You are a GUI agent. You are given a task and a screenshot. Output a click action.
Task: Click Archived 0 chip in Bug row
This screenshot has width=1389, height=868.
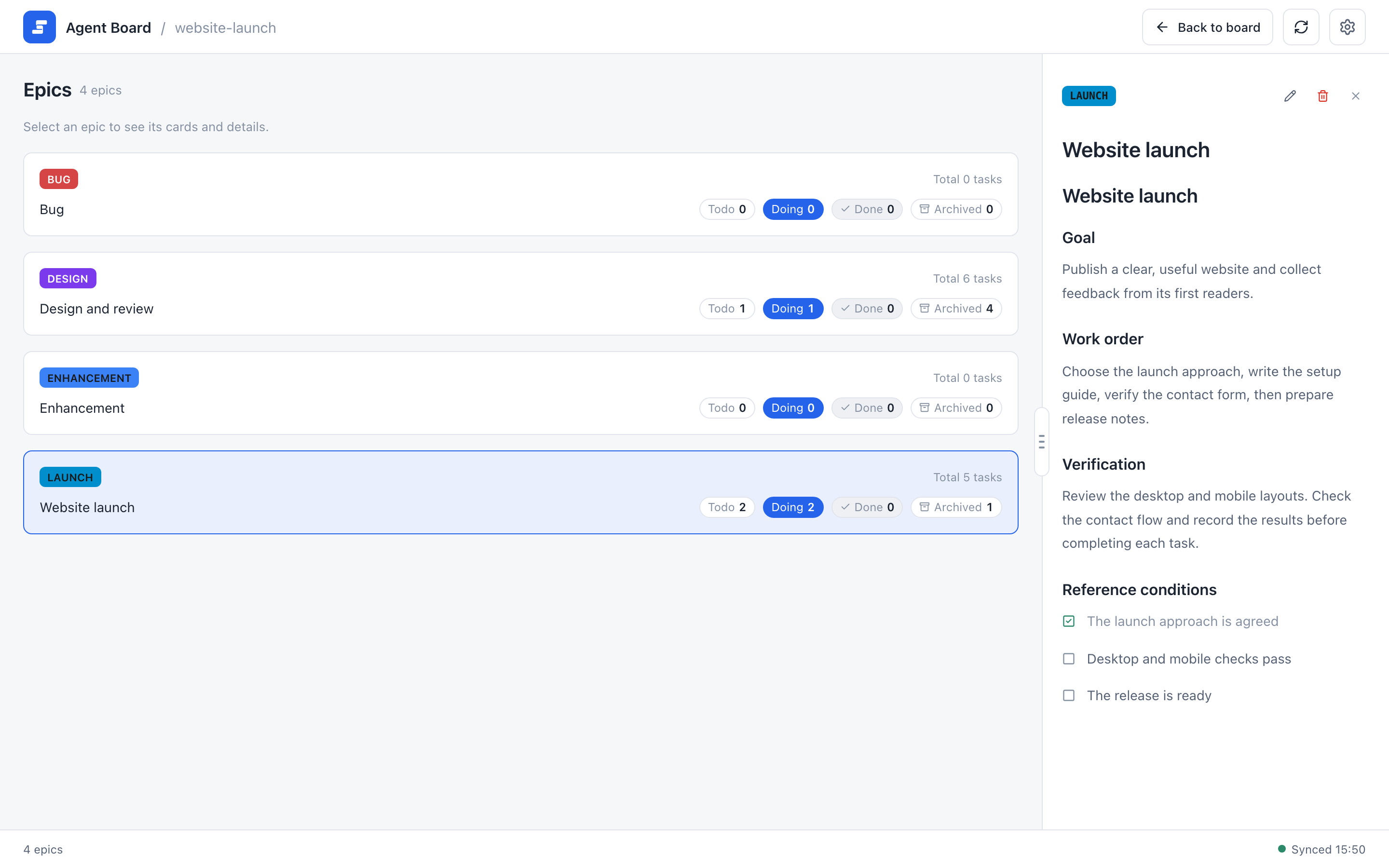pos(955,209)
